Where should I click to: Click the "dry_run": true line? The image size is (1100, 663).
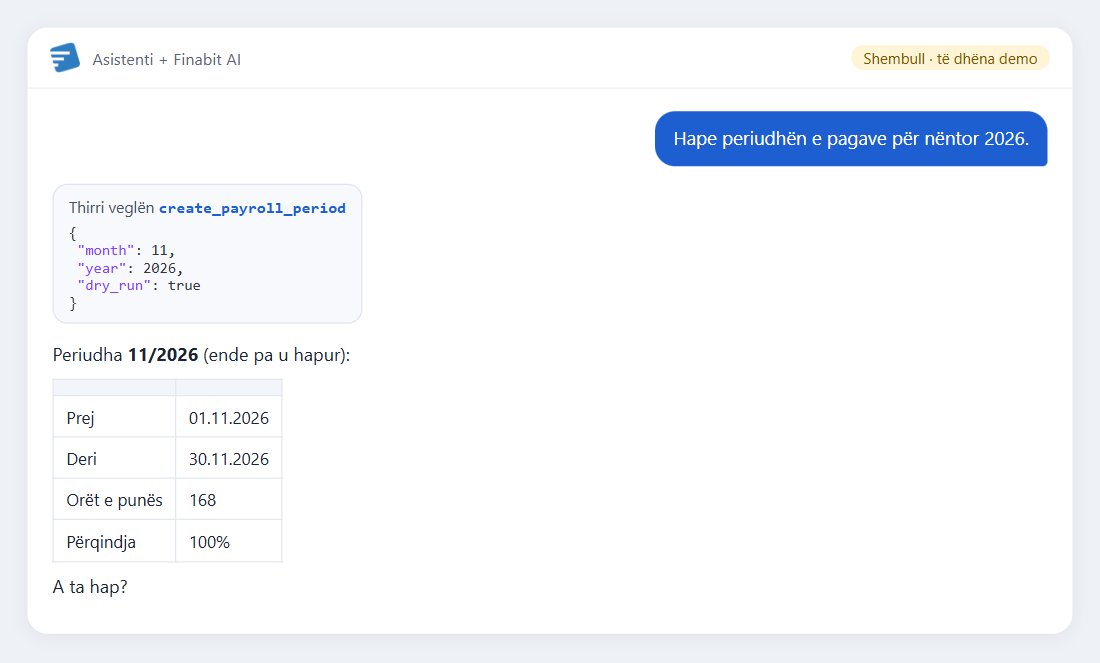click(x=139, y=286)
